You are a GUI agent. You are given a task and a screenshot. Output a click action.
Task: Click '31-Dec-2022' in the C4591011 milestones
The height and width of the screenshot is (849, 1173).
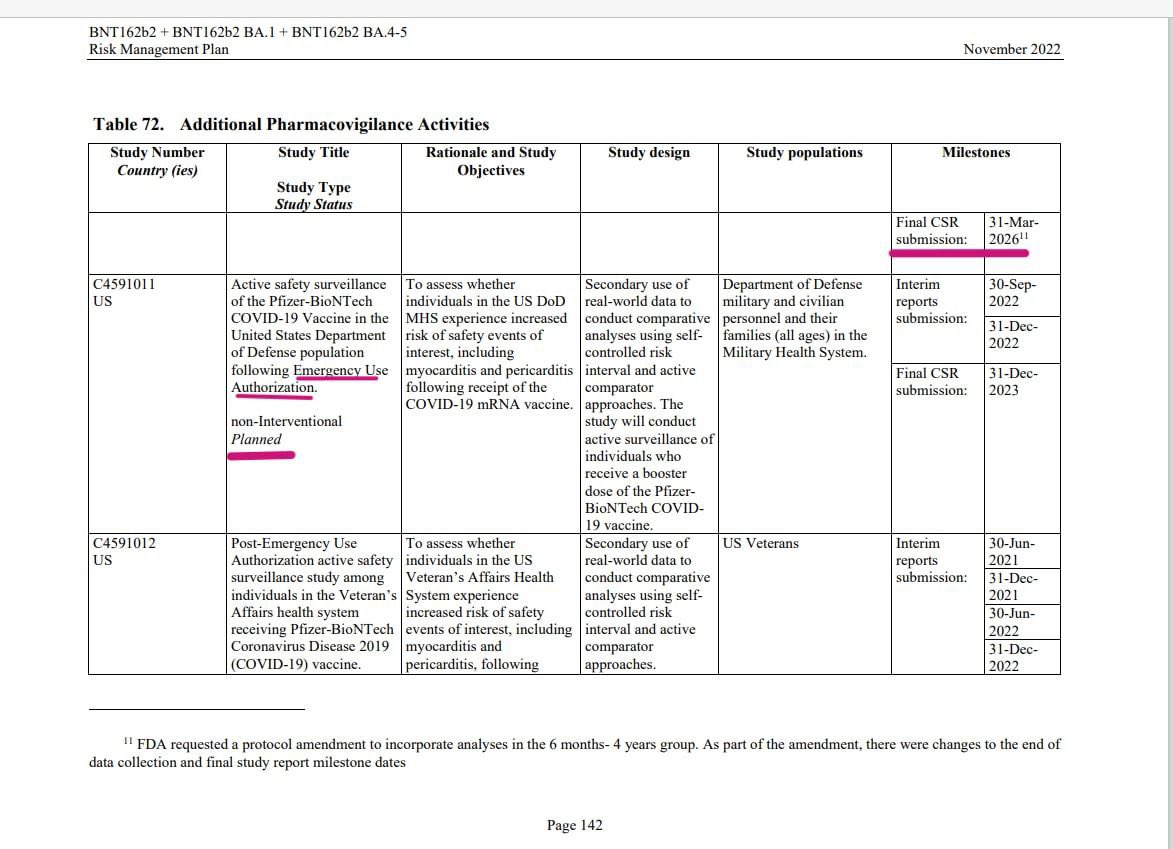(x=1013, y=334)
